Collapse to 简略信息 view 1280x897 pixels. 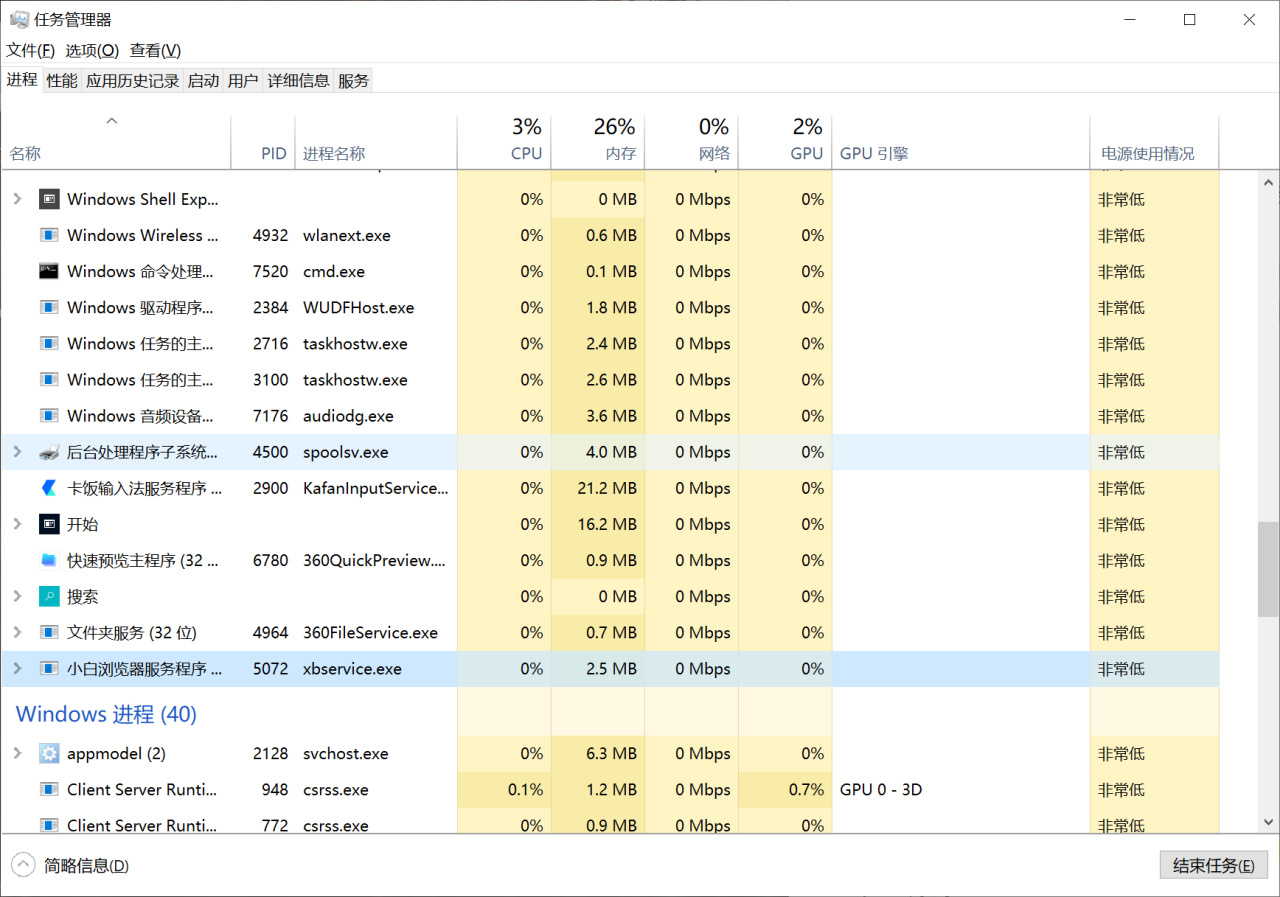[70, 866]
